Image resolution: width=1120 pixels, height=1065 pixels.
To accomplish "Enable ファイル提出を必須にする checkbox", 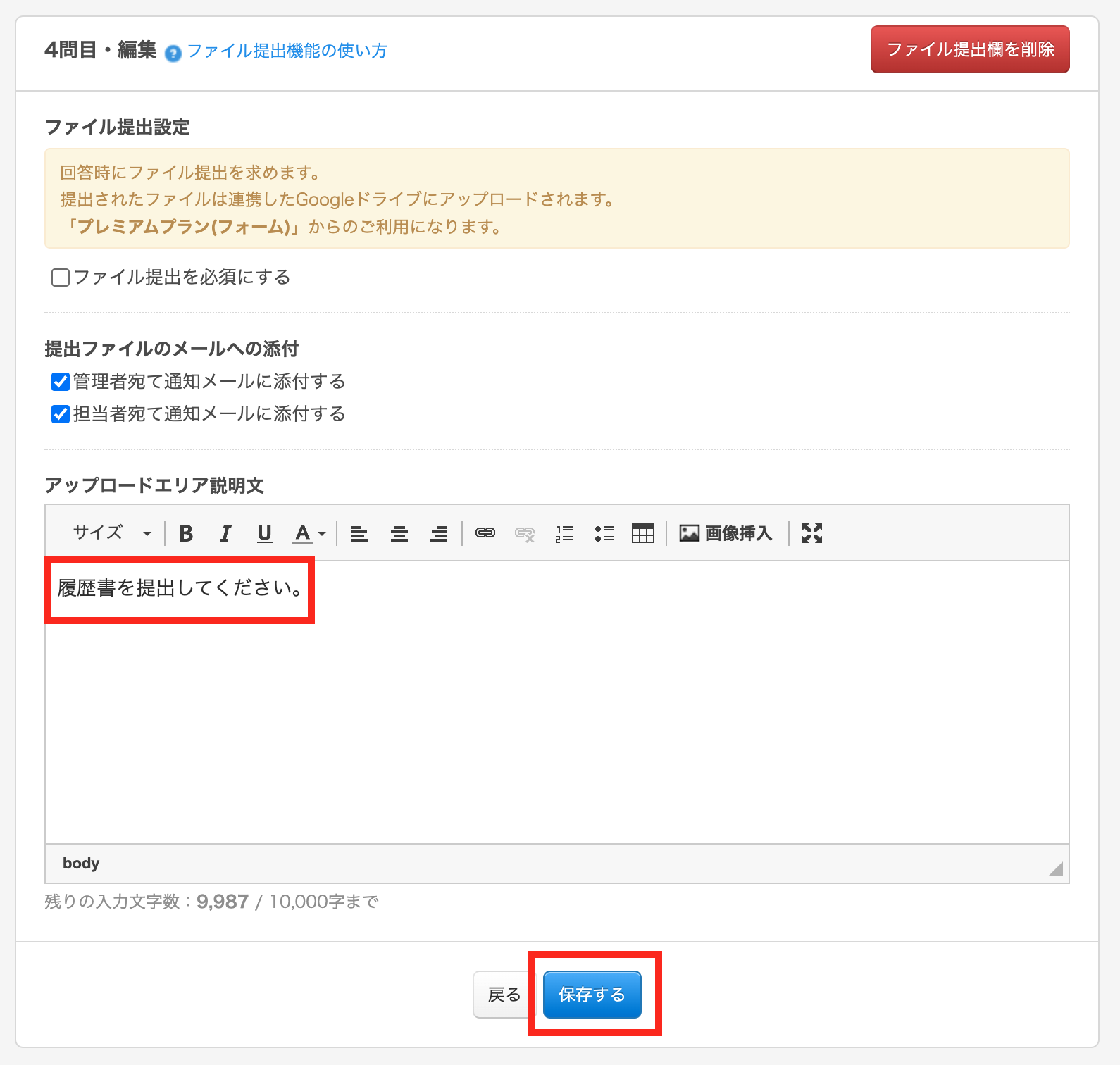I will pos(61,278).
